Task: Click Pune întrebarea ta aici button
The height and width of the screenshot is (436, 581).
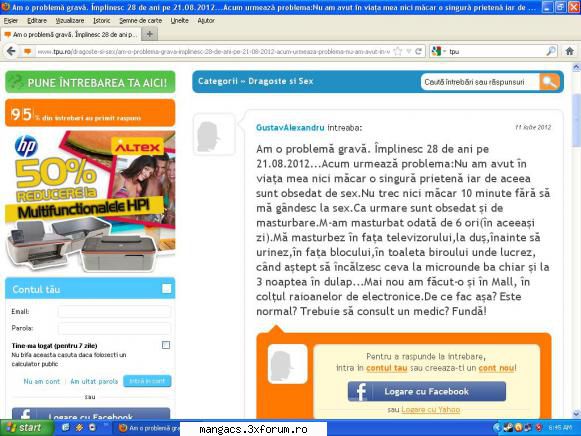Action: 90,82
